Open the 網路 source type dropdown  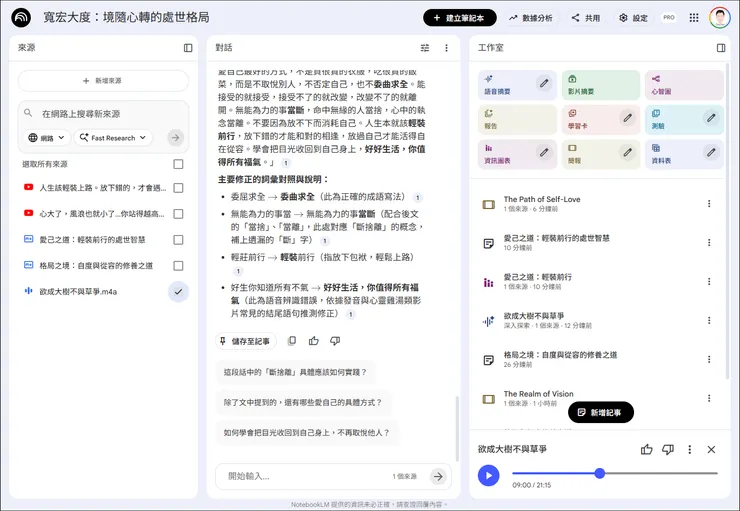(x=47, y=138)
